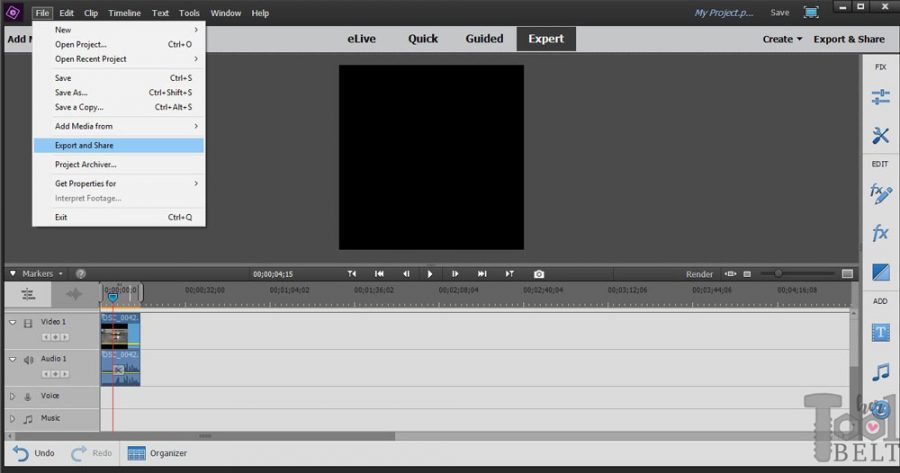The image size is (900, 473).
Task: Open the Effects fx icon
Action: coord(880,232)
